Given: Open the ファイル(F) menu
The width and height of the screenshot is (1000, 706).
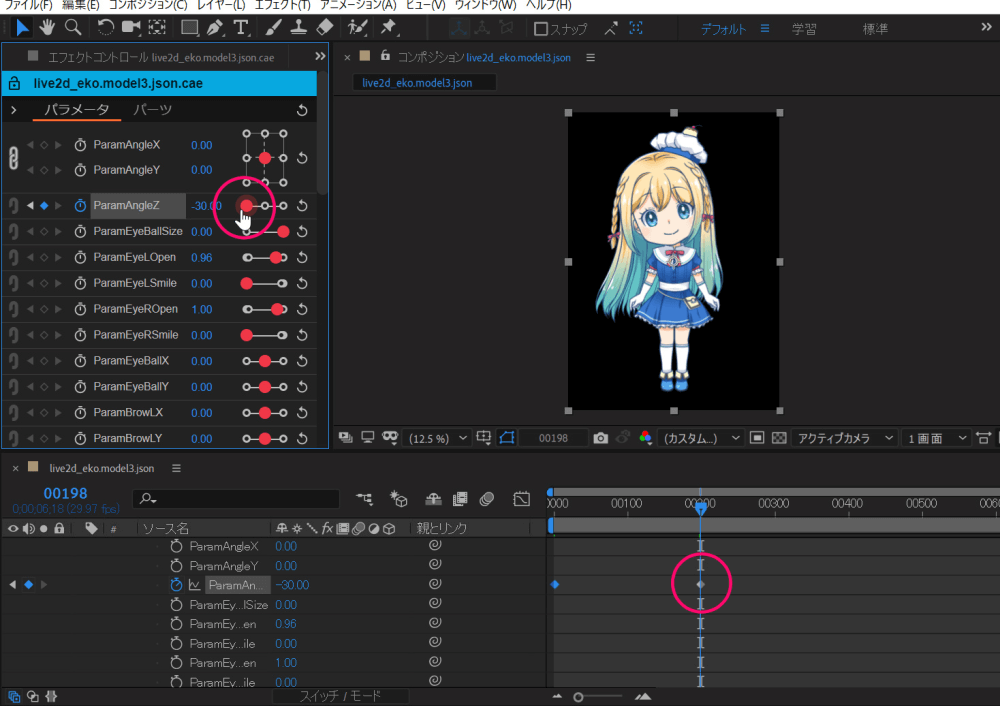Looking at the screenshot, I should click(28, 5).
